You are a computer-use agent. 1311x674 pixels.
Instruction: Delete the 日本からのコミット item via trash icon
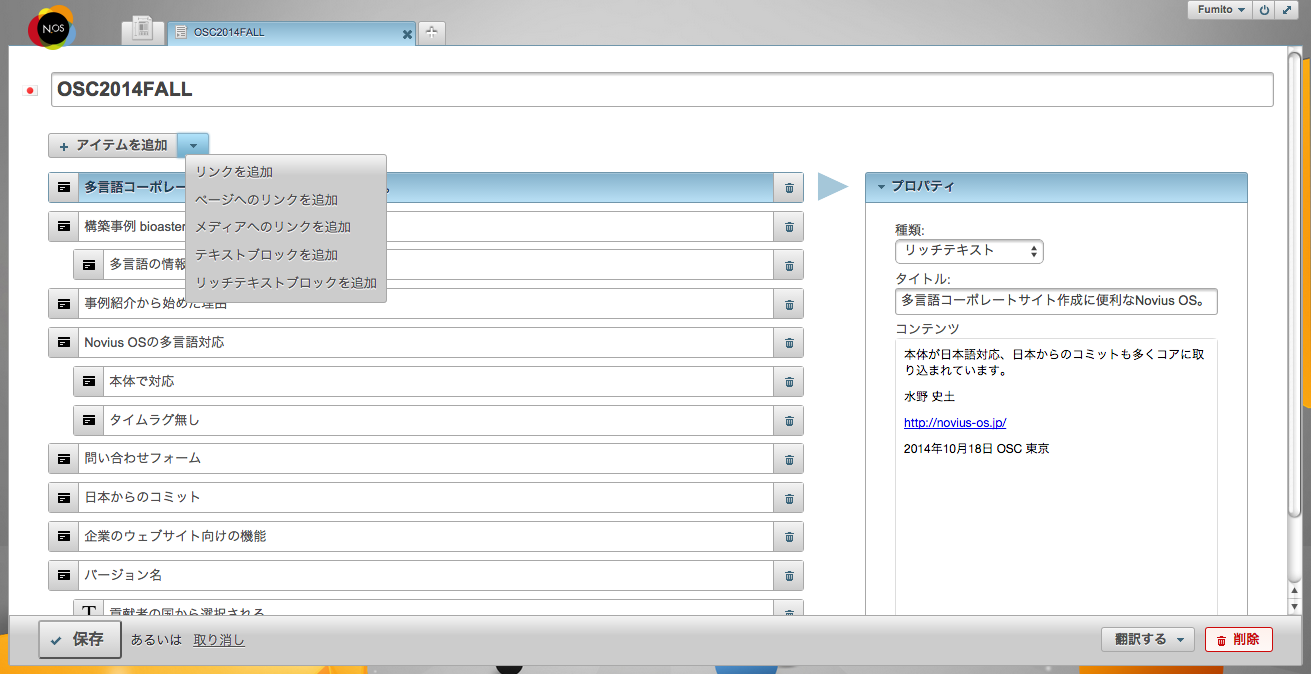(789, 497)
